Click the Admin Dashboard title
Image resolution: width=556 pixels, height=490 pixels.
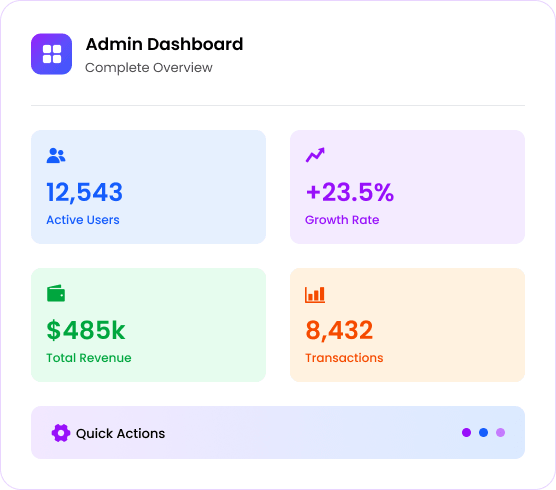(x=164, y=44)
